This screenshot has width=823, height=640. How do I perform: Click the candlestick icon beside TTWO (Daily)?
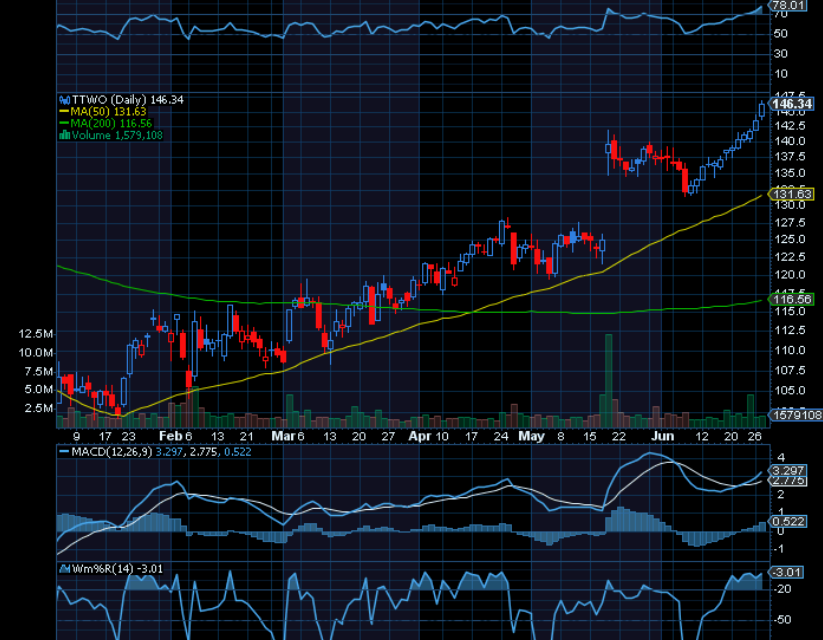point(64,100)
